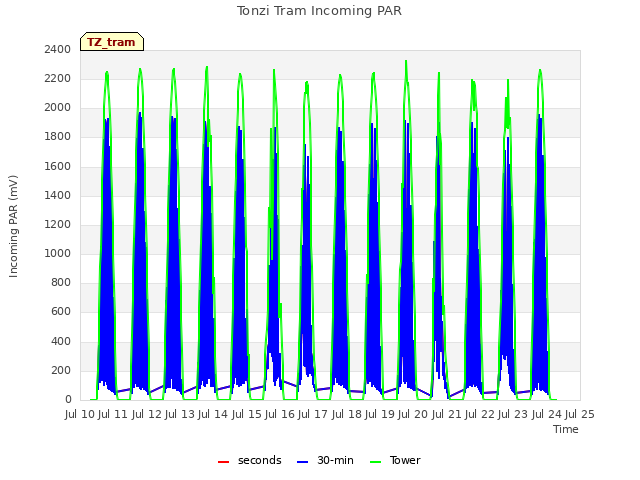Click the x-axis title Time
Viewport: 640px width, 480px height.
click(x=566, y=429)
